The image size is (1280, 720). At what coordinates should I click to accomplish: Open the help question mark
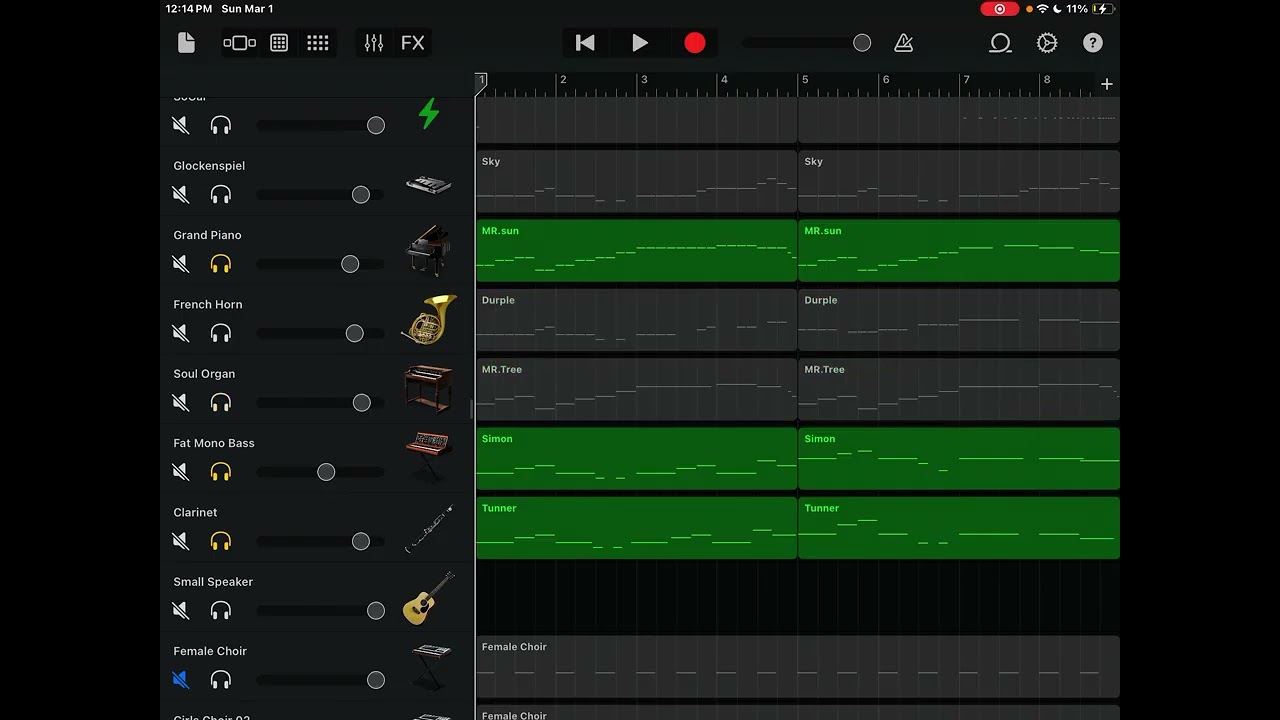click(1093, 43)
